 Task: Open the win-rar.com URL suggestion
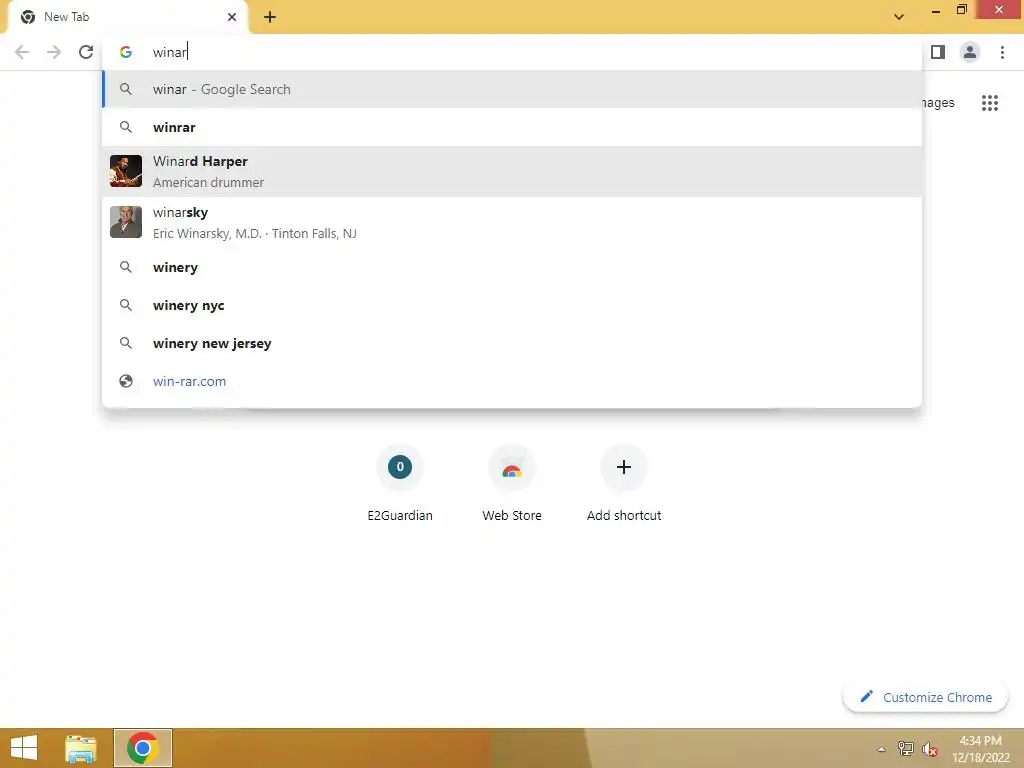tap(512, 381)
